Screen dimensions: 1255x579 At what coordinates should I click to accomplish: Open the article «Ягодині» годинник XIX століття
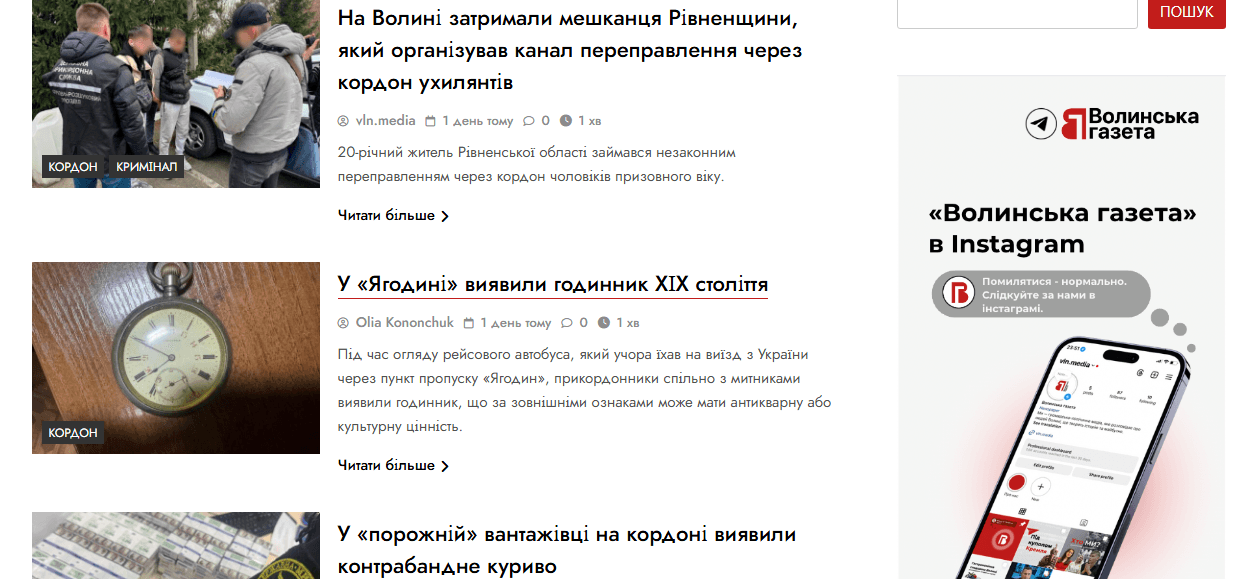(553, 285)
